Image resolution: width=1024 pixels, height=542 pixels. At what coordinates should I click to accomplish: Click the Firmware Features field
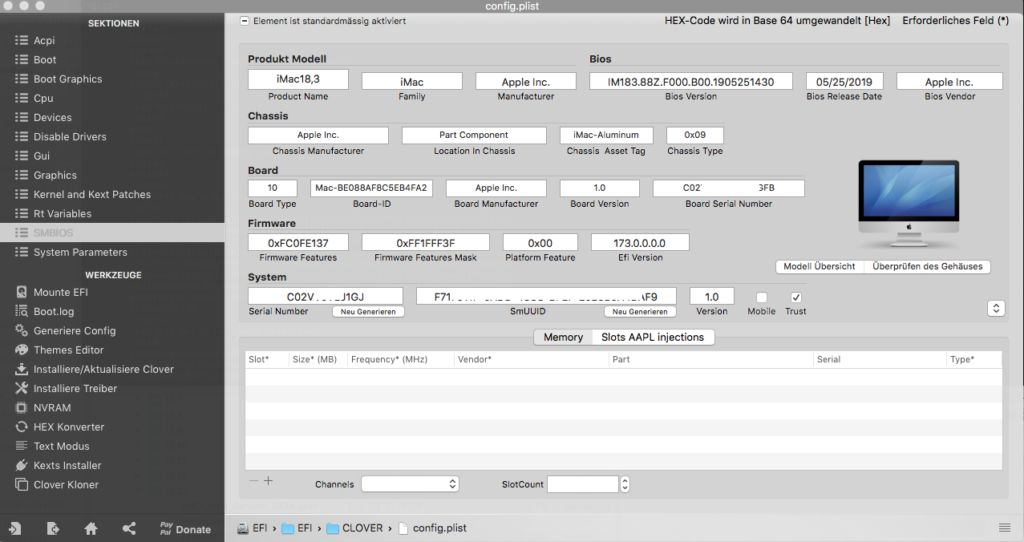(298, 243)
